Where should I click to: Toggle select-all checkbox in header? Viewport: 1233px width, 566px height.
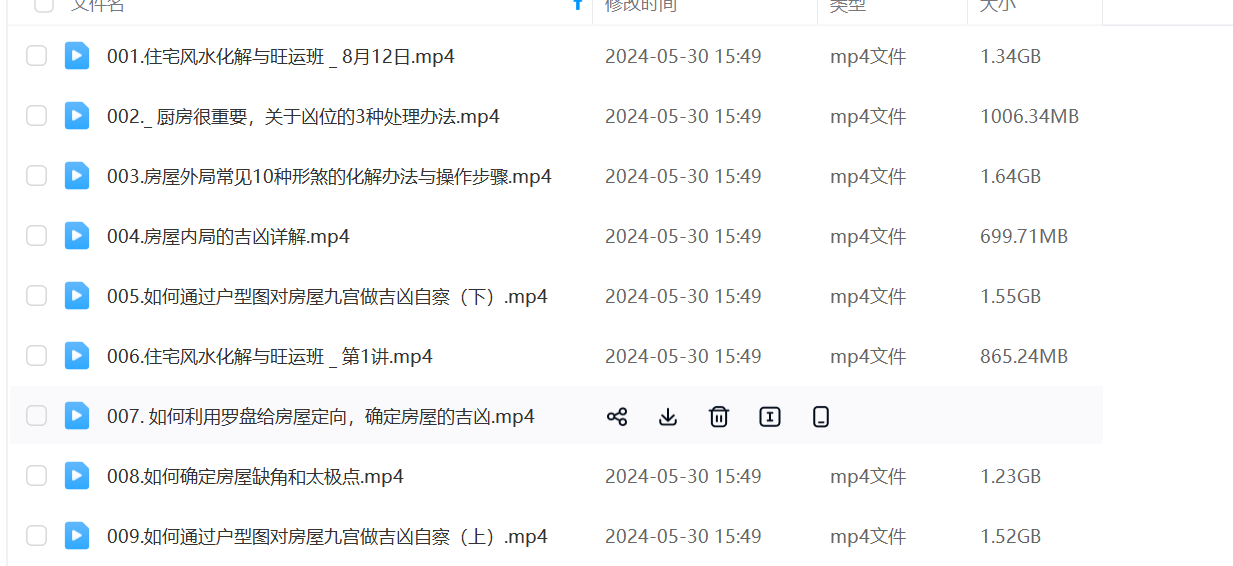pos(43,5)
